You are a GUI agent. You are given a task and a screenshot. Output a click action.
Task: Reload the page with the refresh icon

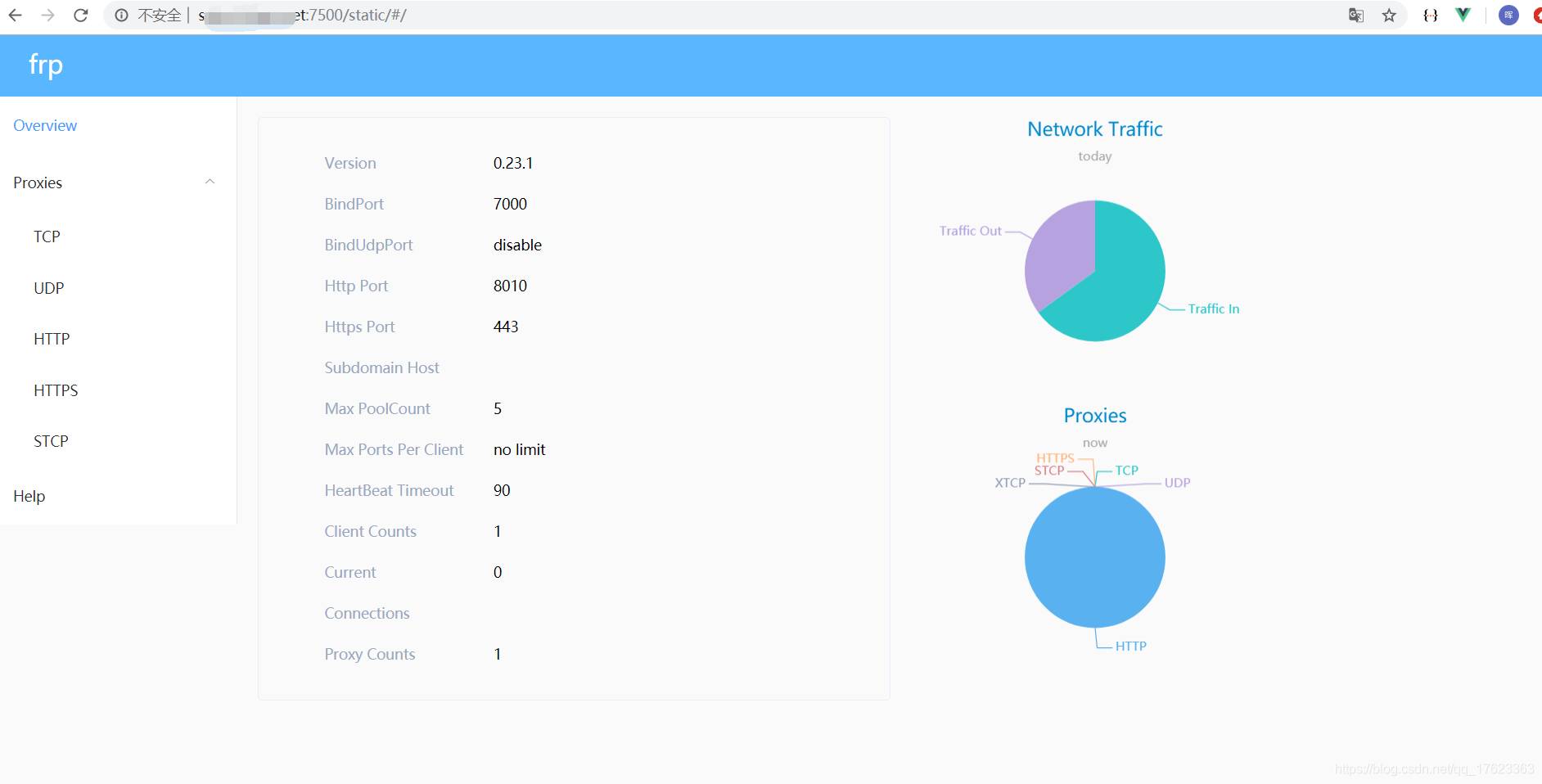[80, 16]
